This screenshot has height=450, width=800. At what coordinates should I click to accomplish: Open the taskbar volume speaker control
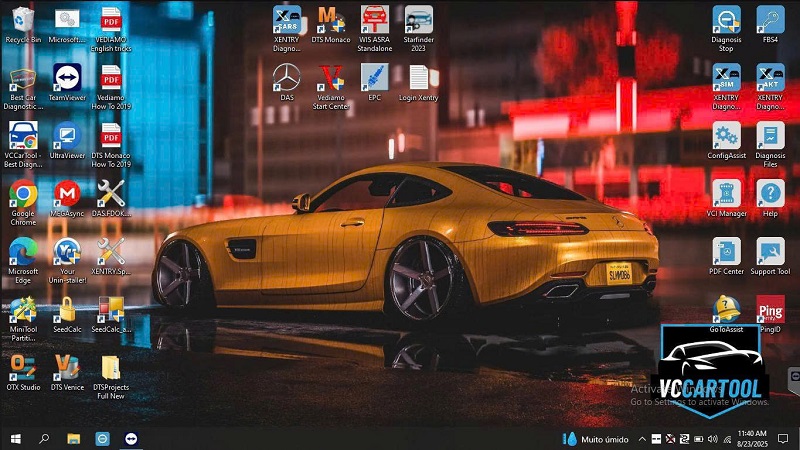[x=714, y=438]
